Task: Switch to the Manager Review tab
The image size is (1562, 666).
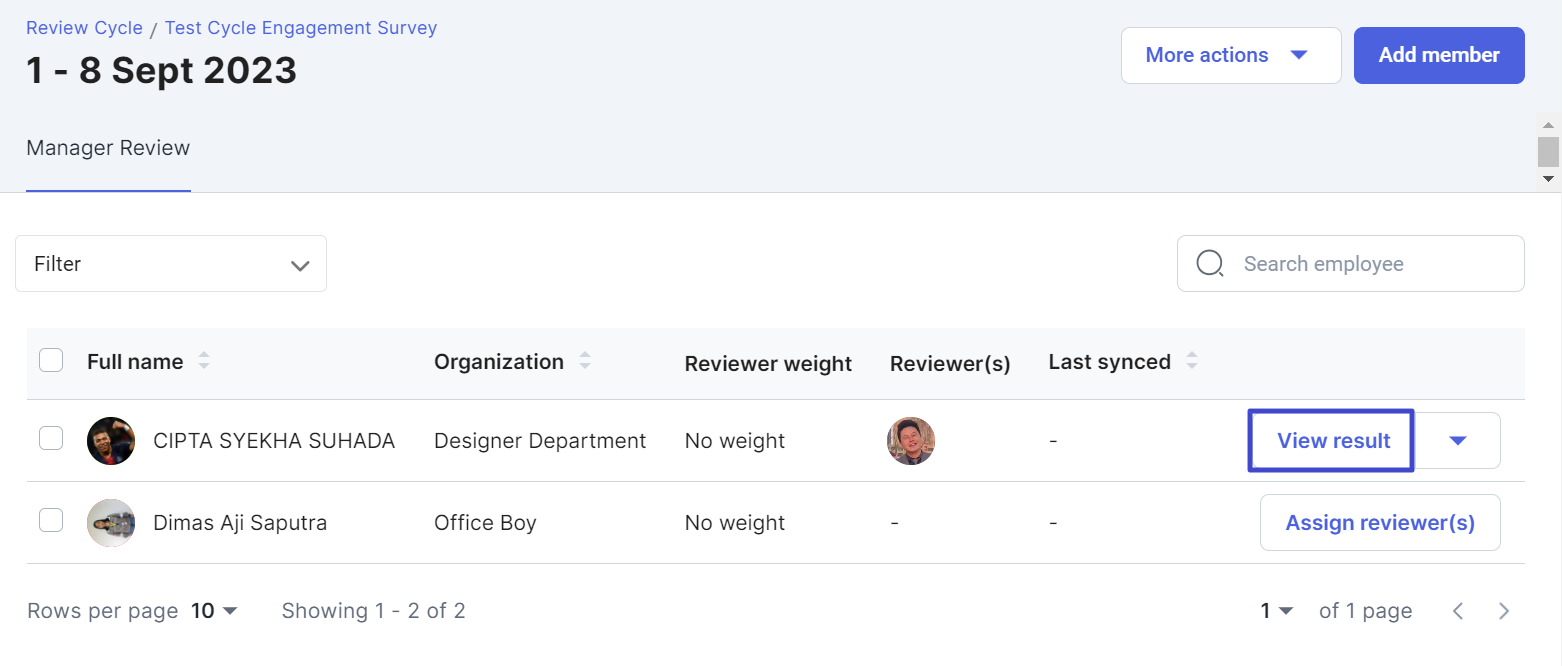Action: point(108,148)
